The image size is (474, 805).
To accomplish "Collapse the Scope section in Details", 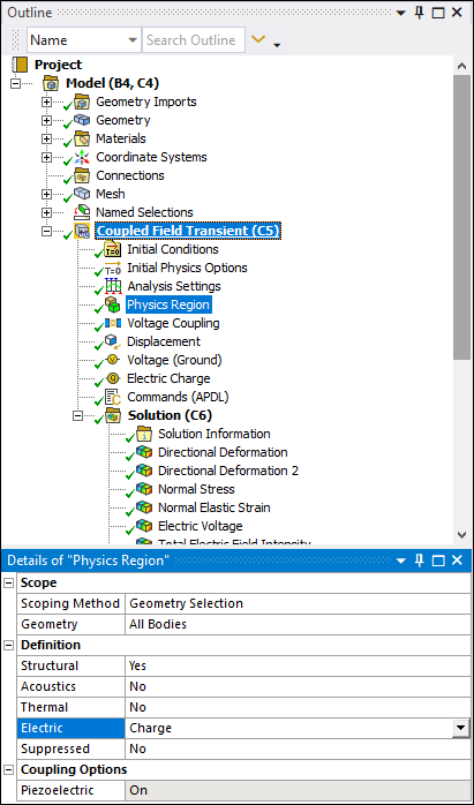I will pyautogui.click(x=9, y=583).
